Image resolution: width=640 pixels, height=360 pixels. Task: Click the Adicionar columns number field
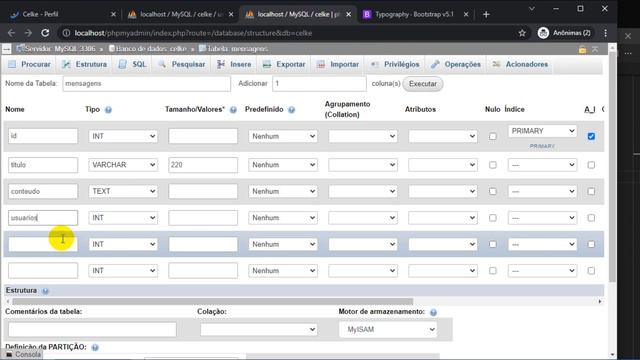pos(319,84)
